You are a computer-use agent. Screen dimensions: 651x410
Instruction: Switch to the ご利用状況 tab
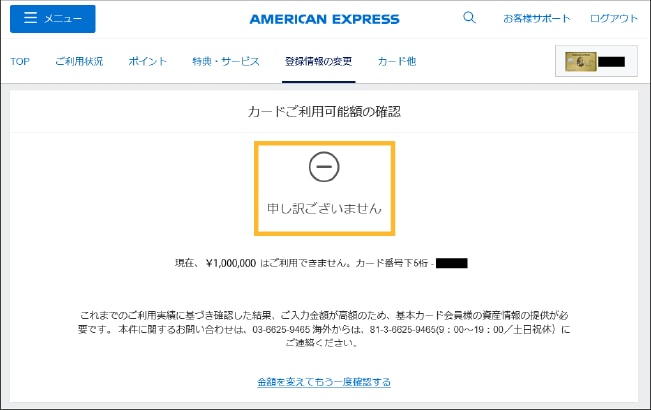(x=79, y=62)
